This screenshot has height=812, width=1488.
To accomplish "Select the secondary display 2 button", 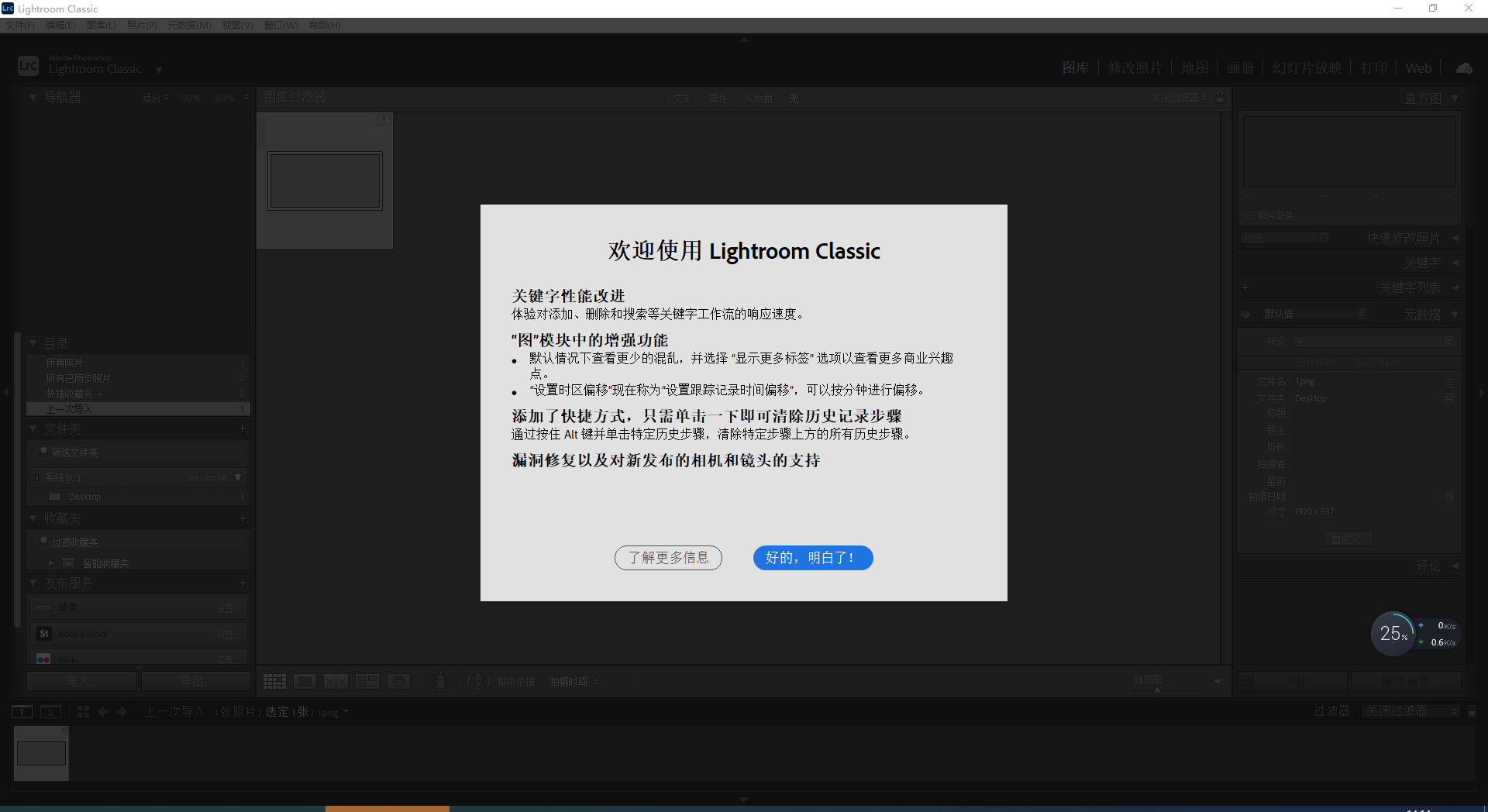I will pyautogui.click(x=50, y=712).
